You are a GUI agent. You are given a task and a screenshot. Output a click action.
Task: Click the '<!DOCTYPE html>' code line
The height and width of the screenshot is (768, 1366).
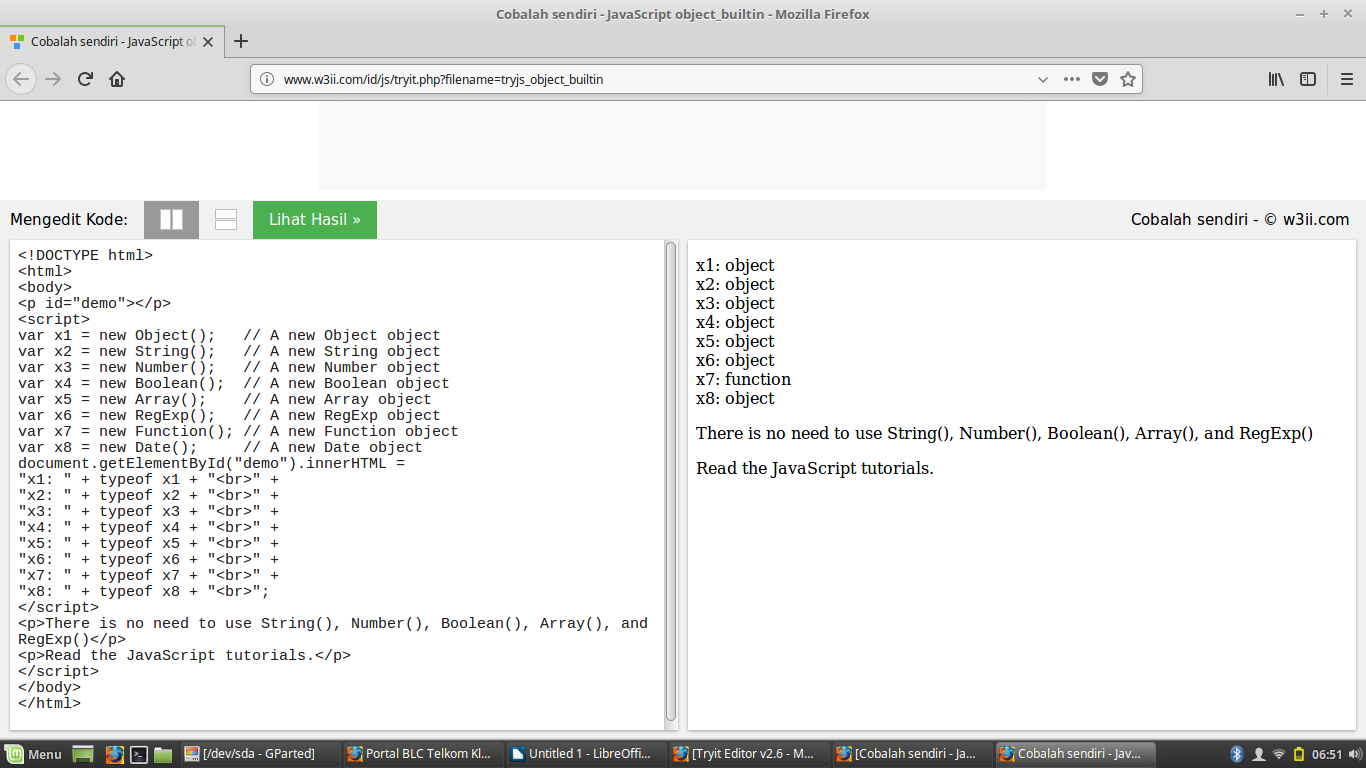pyautogui.click(x=85, y=255)
